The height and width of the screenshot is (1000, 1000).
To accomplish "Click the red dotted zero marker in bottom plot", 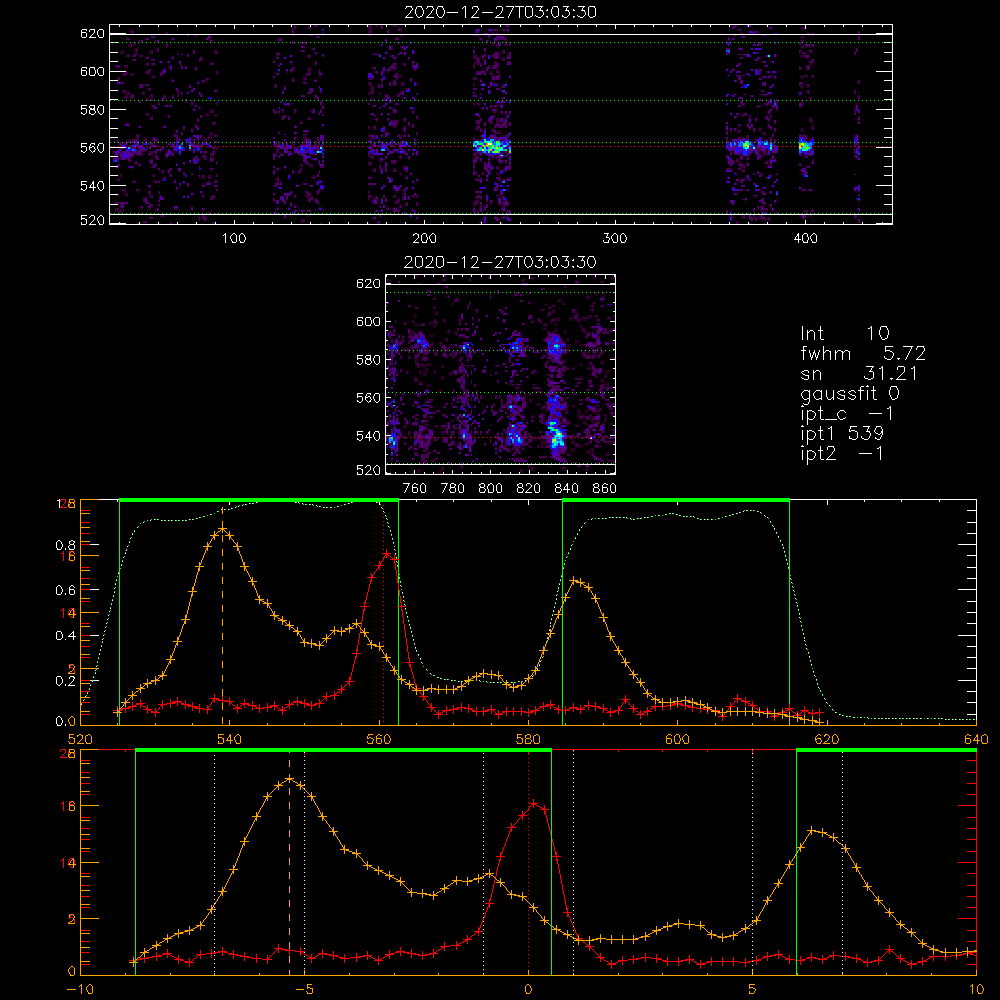I will [529, 864].
